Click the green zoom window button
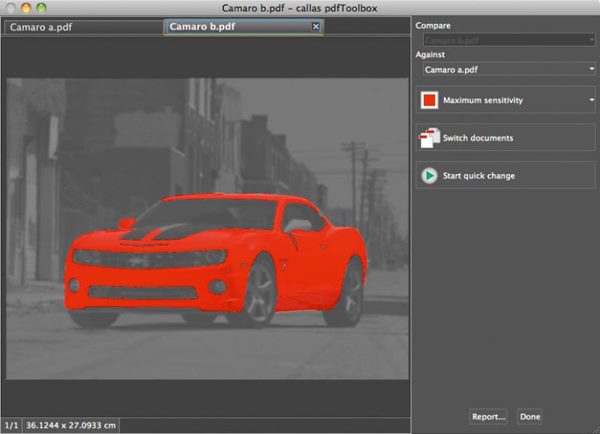This screenshot has width=600, height=434. pyautogui.click(x=41, y=8)
